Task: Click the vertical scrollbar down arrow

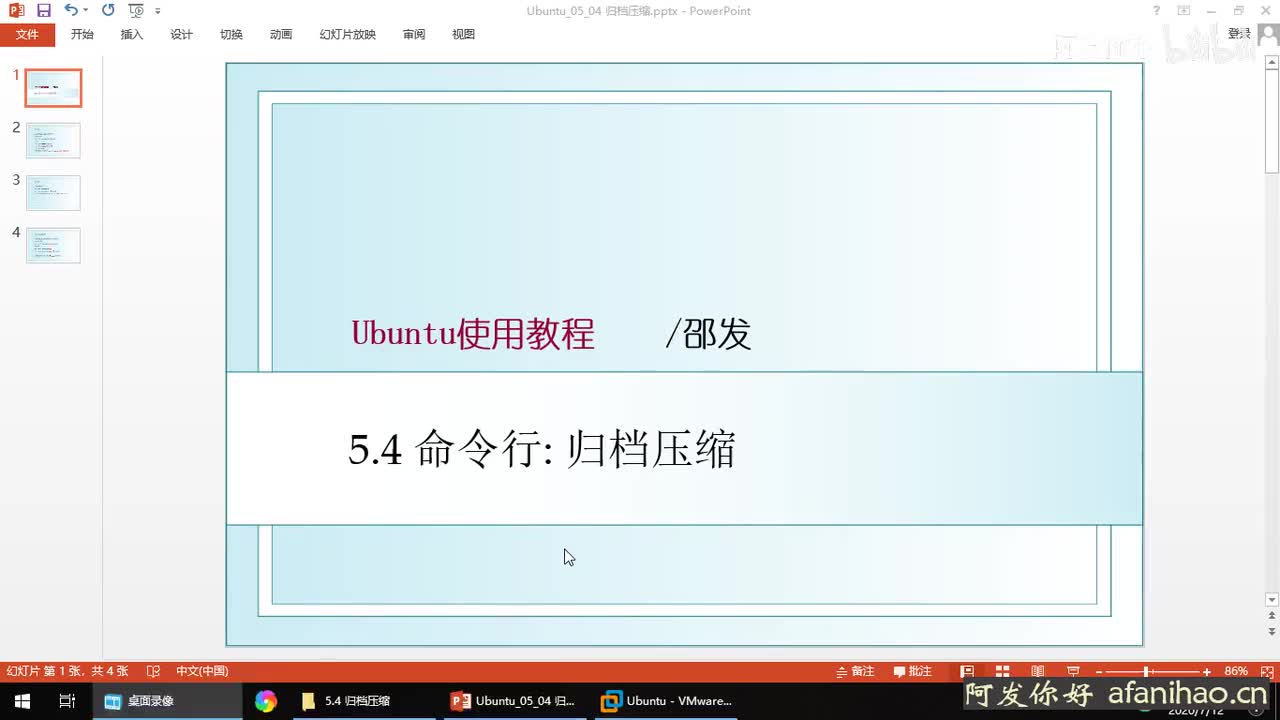Action: pyautogui.click(x=1272, y=600)
